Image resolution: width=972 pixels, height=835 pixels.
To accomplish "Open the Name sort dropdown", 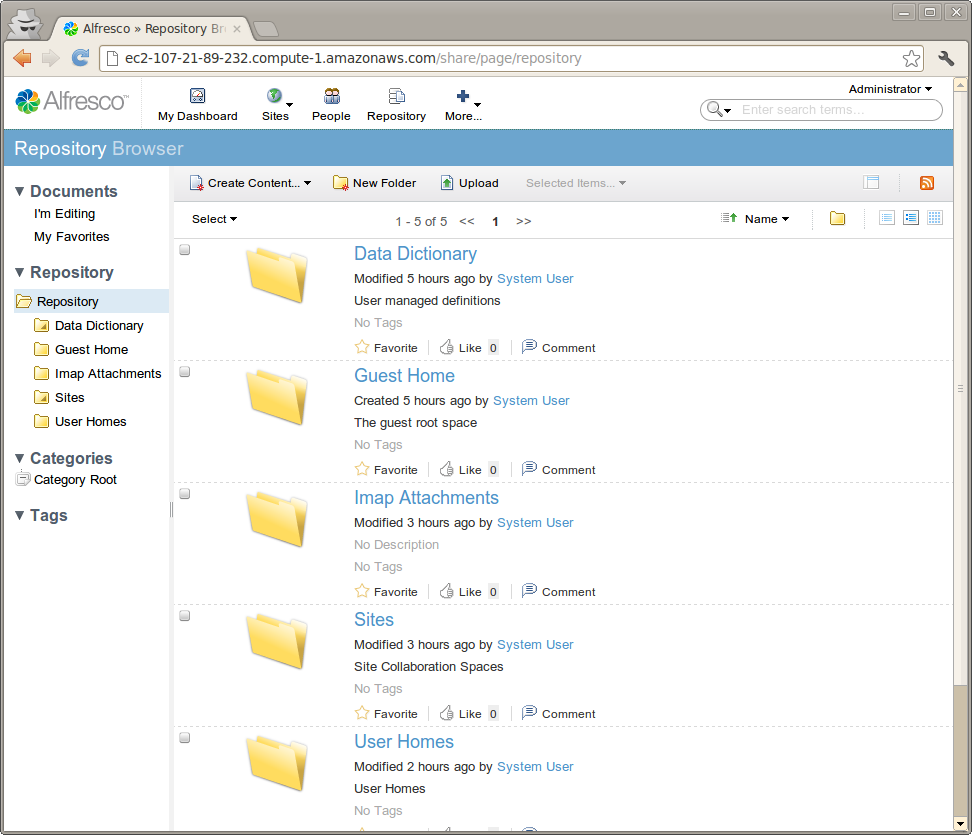I will pyautogui.click(x=767, y=219).
